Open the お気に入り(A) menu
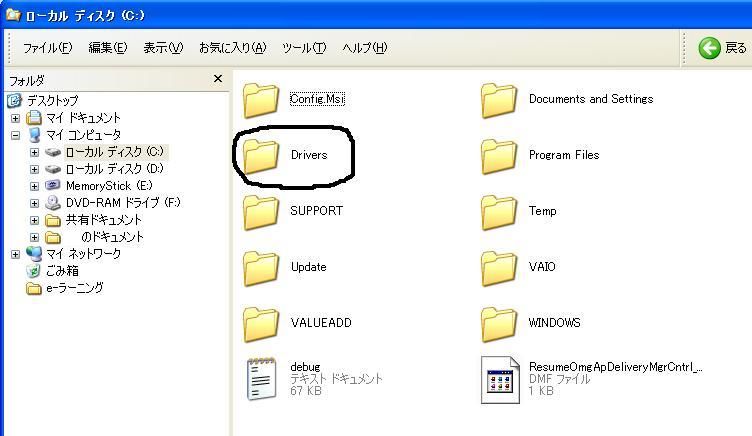 point(233,48)
